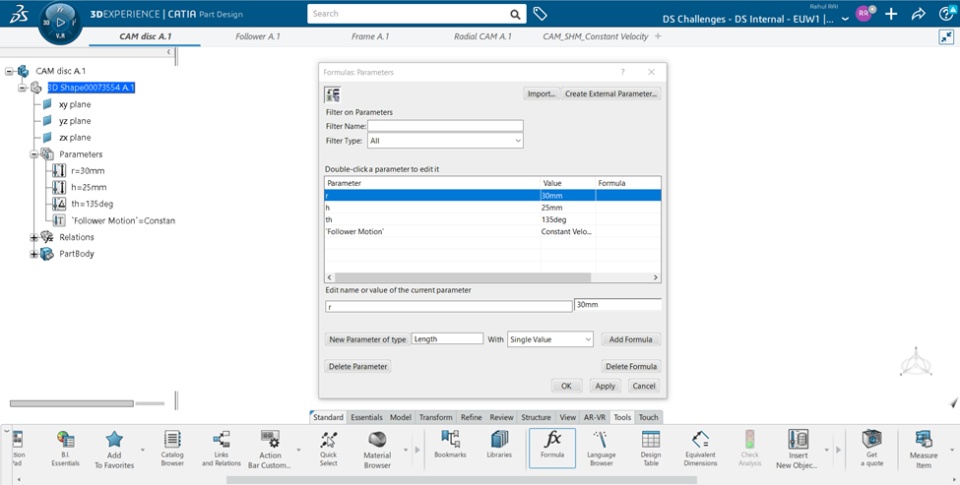This screenshot has height=485, width=960.
Task: Open dropdown next to DS Challenges context
Action: [845, 19]
